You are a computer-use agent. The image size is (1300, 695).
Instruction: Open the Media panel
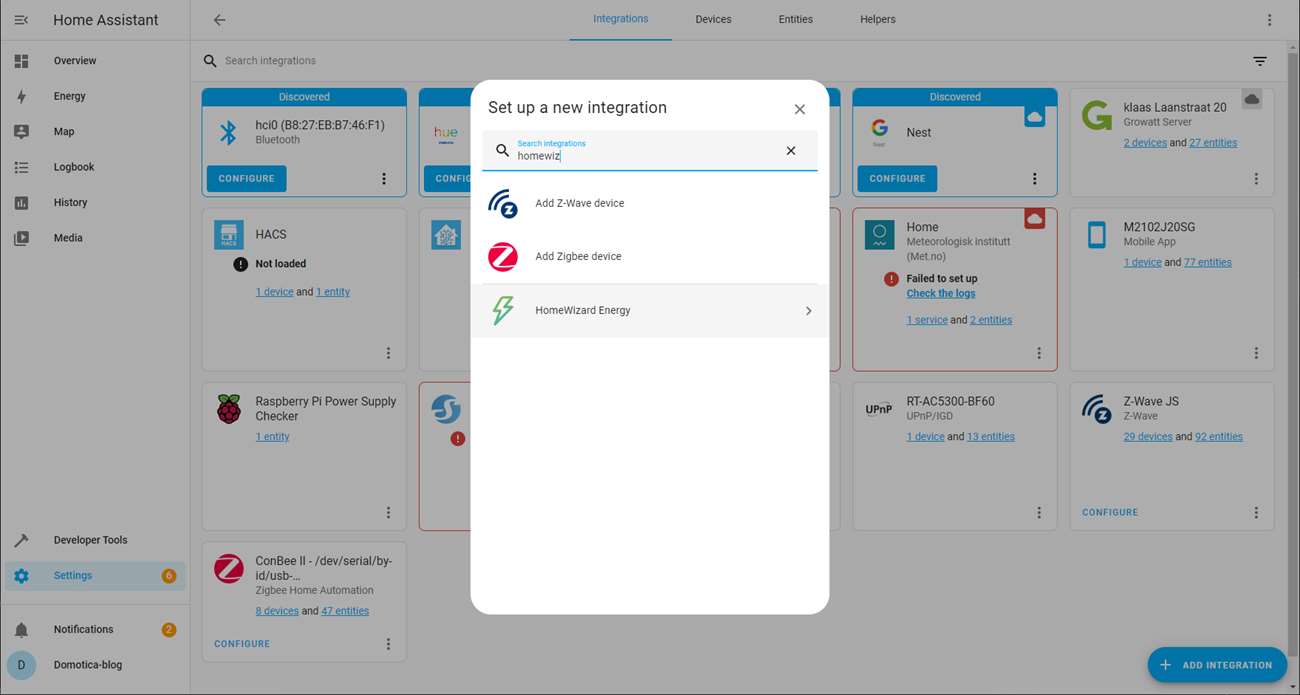pyautogui.click(x=95, y=238)
